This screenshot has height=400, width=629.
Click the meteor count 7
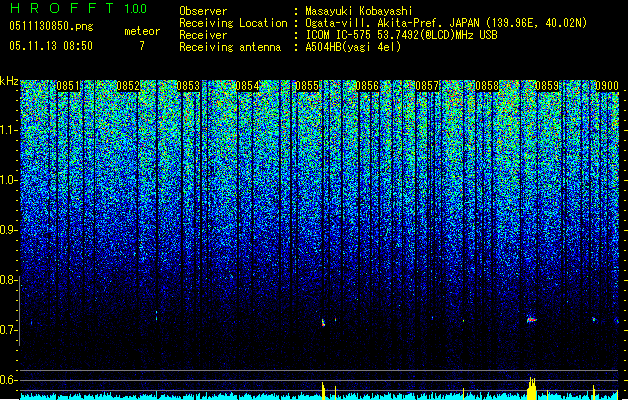[x=142, y=46]
